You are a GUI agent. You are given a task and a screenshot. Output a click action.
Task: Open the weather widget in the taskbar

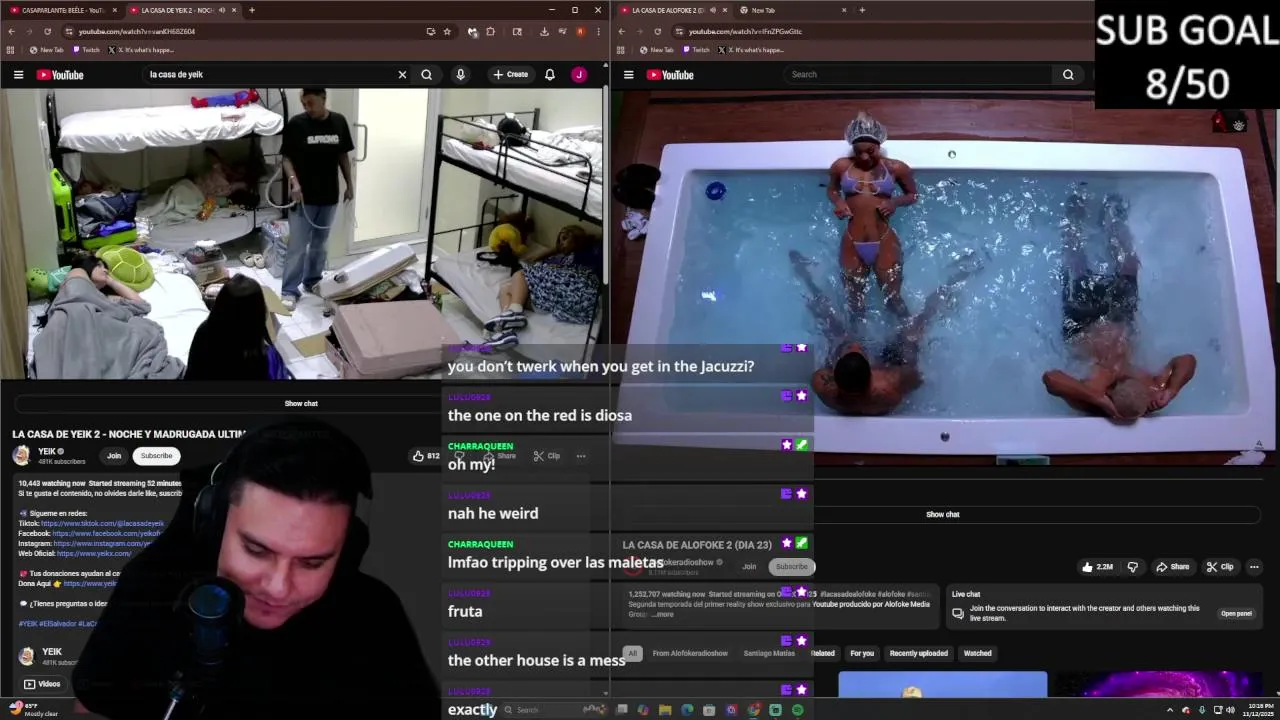[x=34, y=710]
